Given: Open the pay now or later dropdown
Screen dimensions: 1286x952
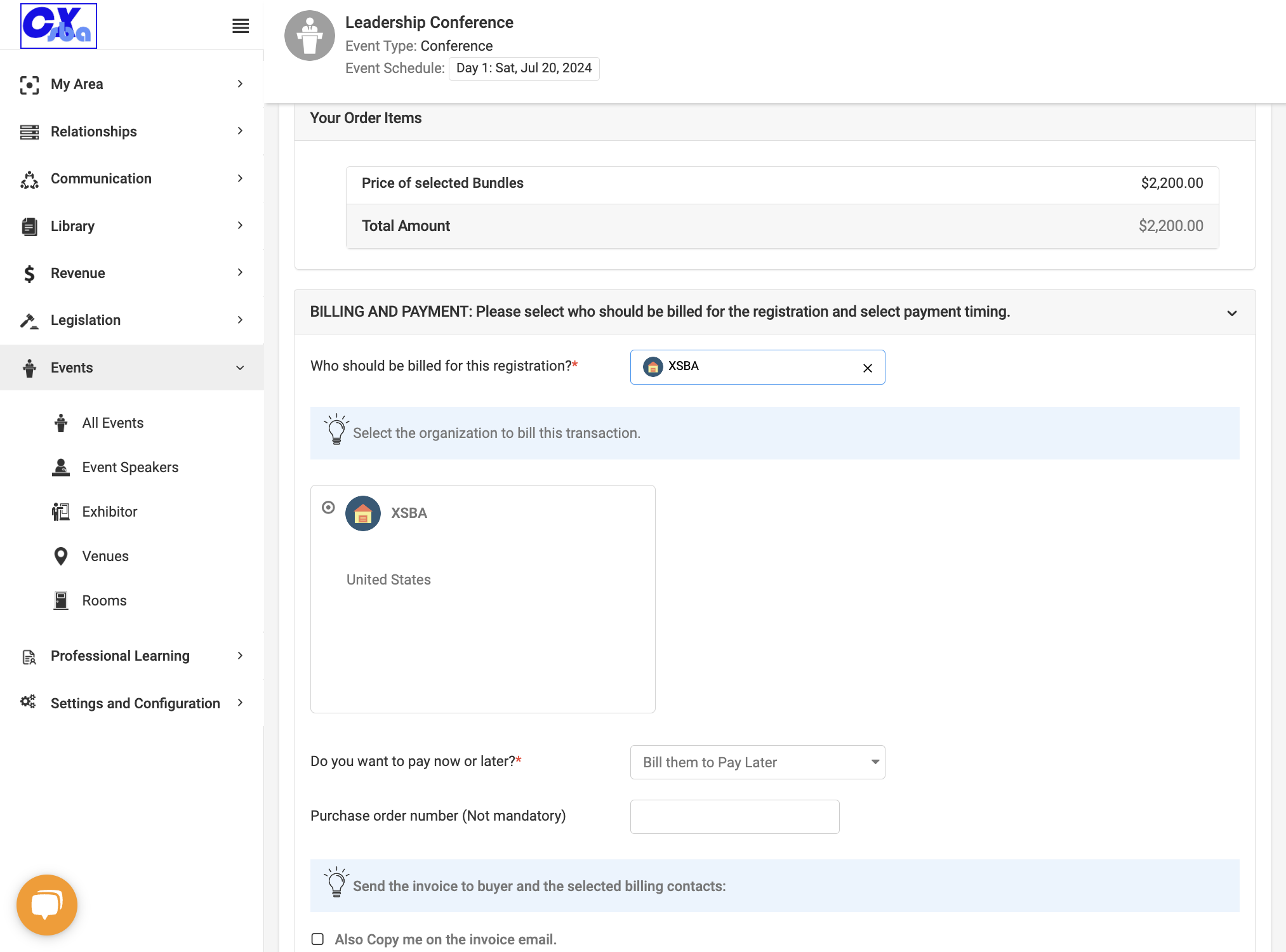Looking at the screenshot, I should 757,762.
